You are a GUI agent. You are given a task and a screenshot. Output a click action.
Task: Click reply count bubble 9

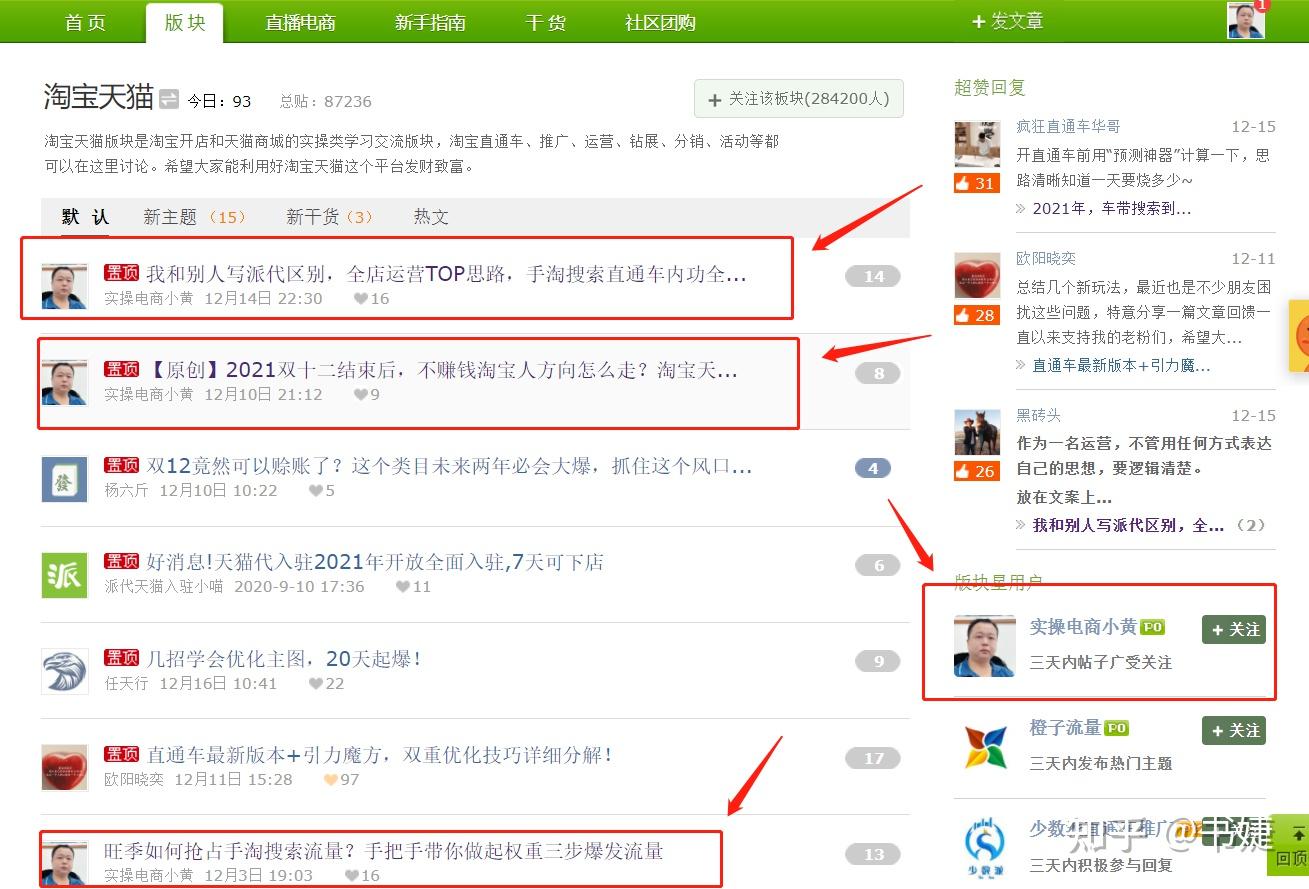click(x=878, y=660)
